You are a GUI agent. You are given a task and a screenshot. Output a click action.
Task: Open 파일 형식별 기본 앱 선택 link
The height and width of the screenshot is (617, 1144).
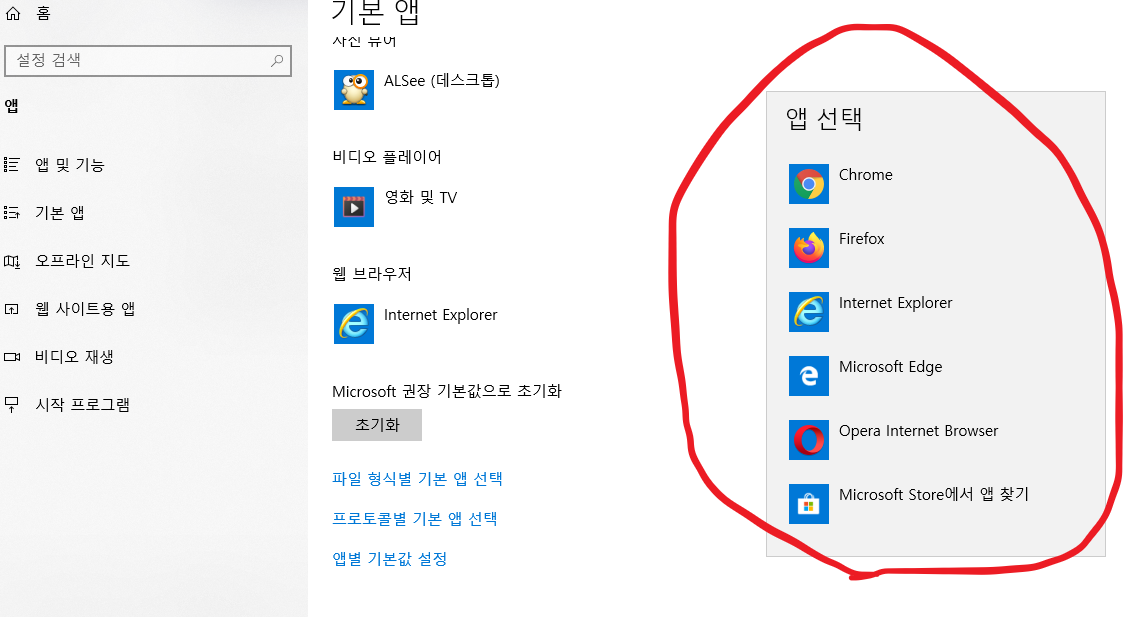[x=417, y=479]
